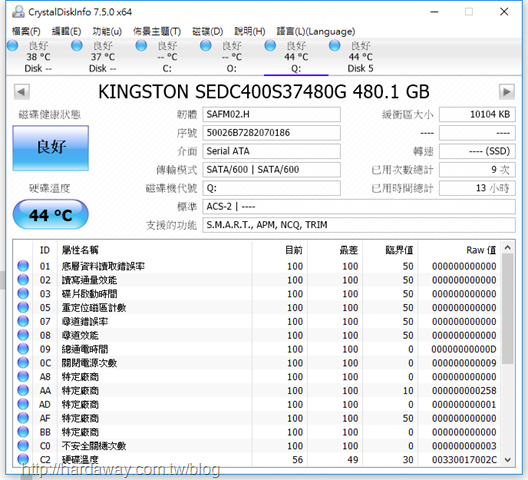Click status icon of attribute row 07
528x480 pixels.
pyautogui.click(x=23, y=321)
